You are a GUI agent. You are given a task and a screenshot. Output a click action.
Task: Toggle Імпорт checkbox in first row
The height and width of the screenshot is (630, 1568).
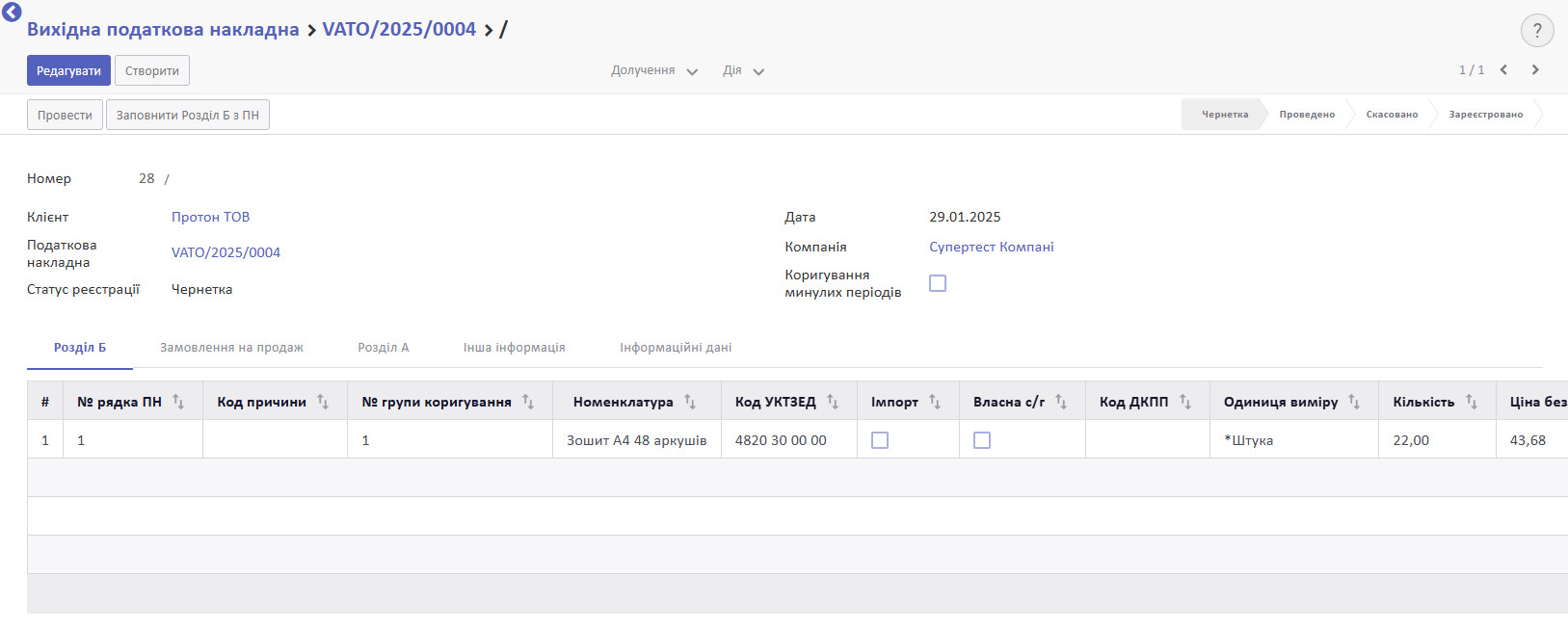tap(880, 440)
